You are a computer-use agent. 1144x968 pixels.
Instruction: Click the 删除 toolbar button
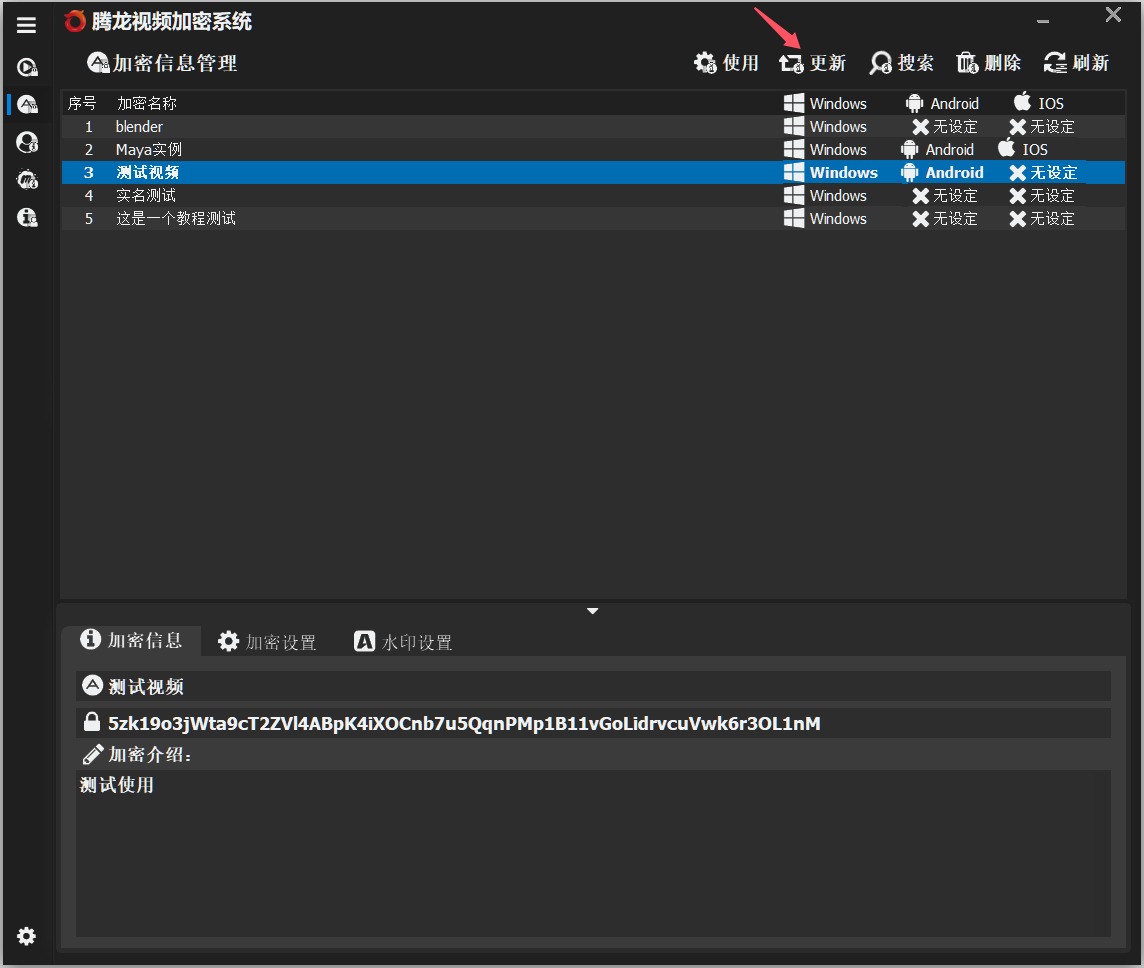pos(989,63)
